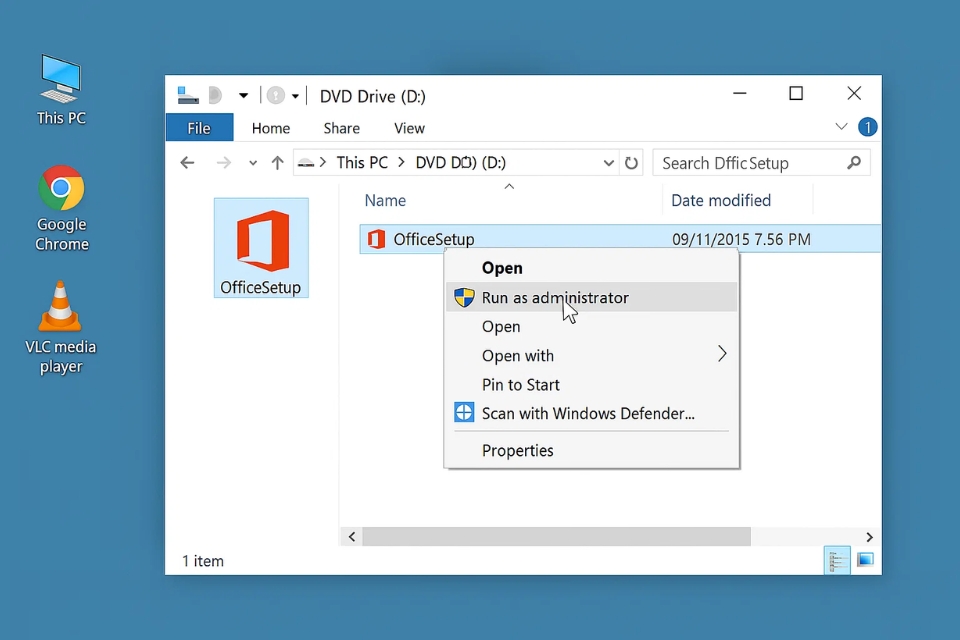Expand chevron after This PC breadcrumb
Image resolution: width=960 pixels, height=640 pixels.
point(402,162)
